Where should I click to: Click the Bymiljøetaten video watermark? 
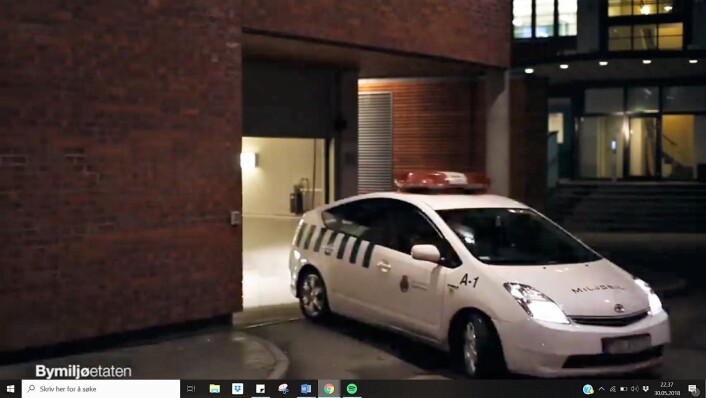(x=83, y=371)
